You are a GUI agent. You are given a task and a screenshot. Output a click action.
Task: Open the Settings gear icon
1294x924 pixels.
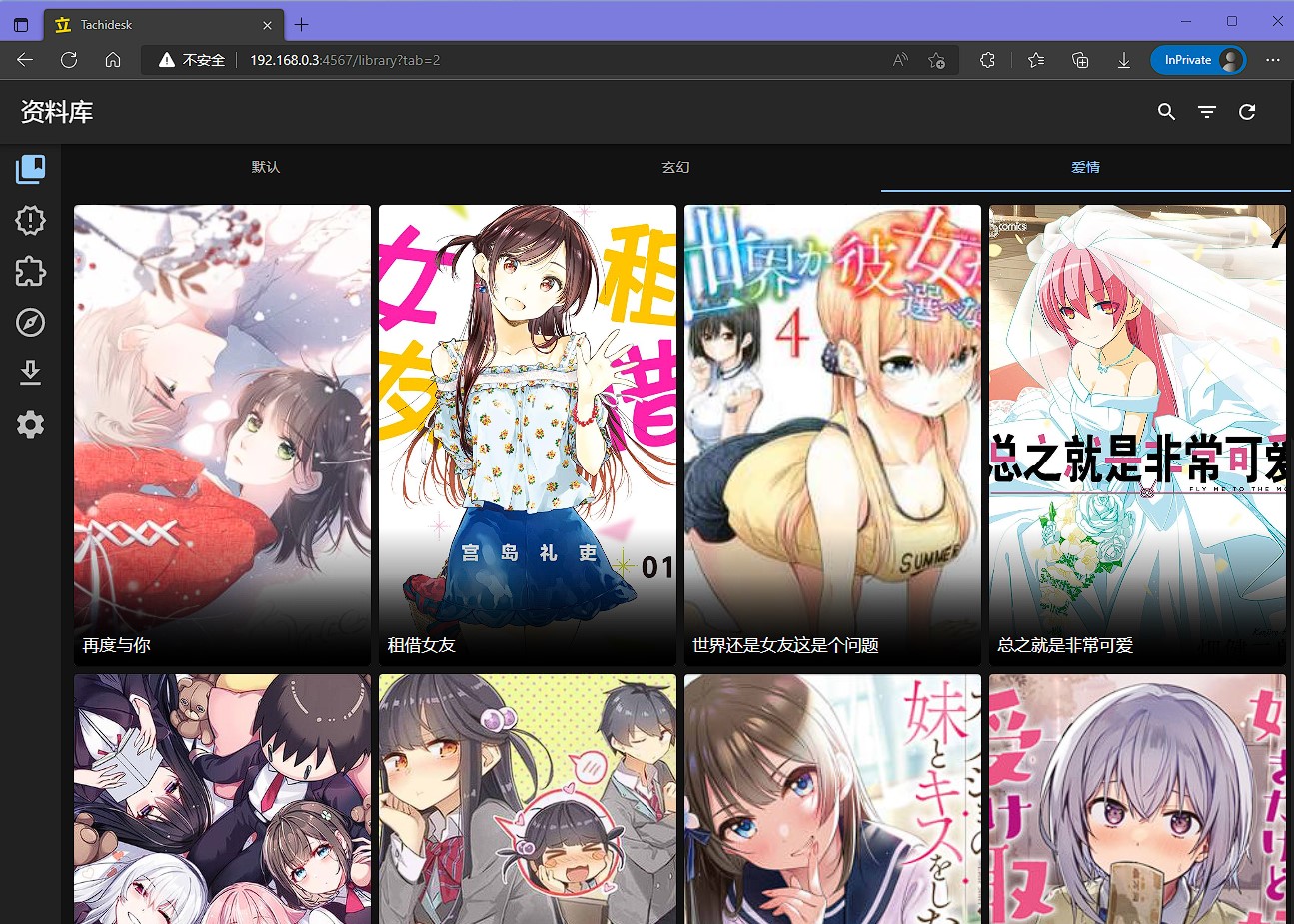31,424
